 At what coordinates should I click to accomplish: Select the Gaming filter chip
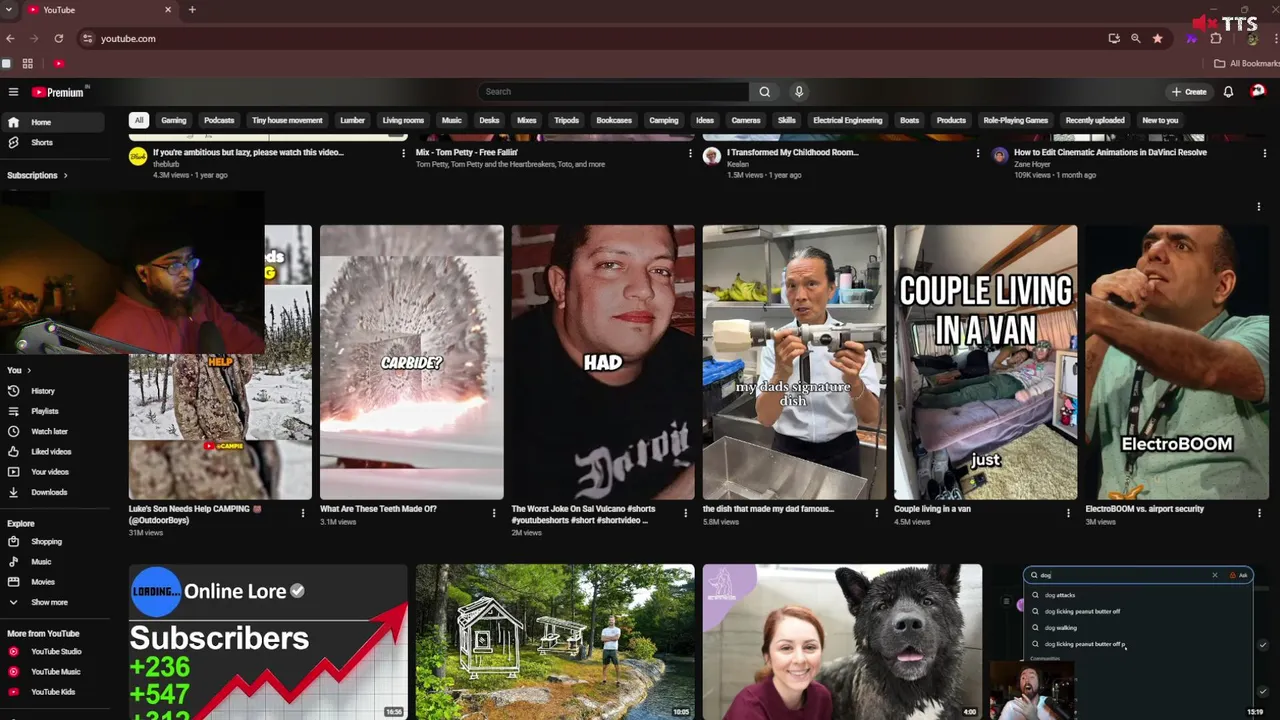[x=174, y=120]
